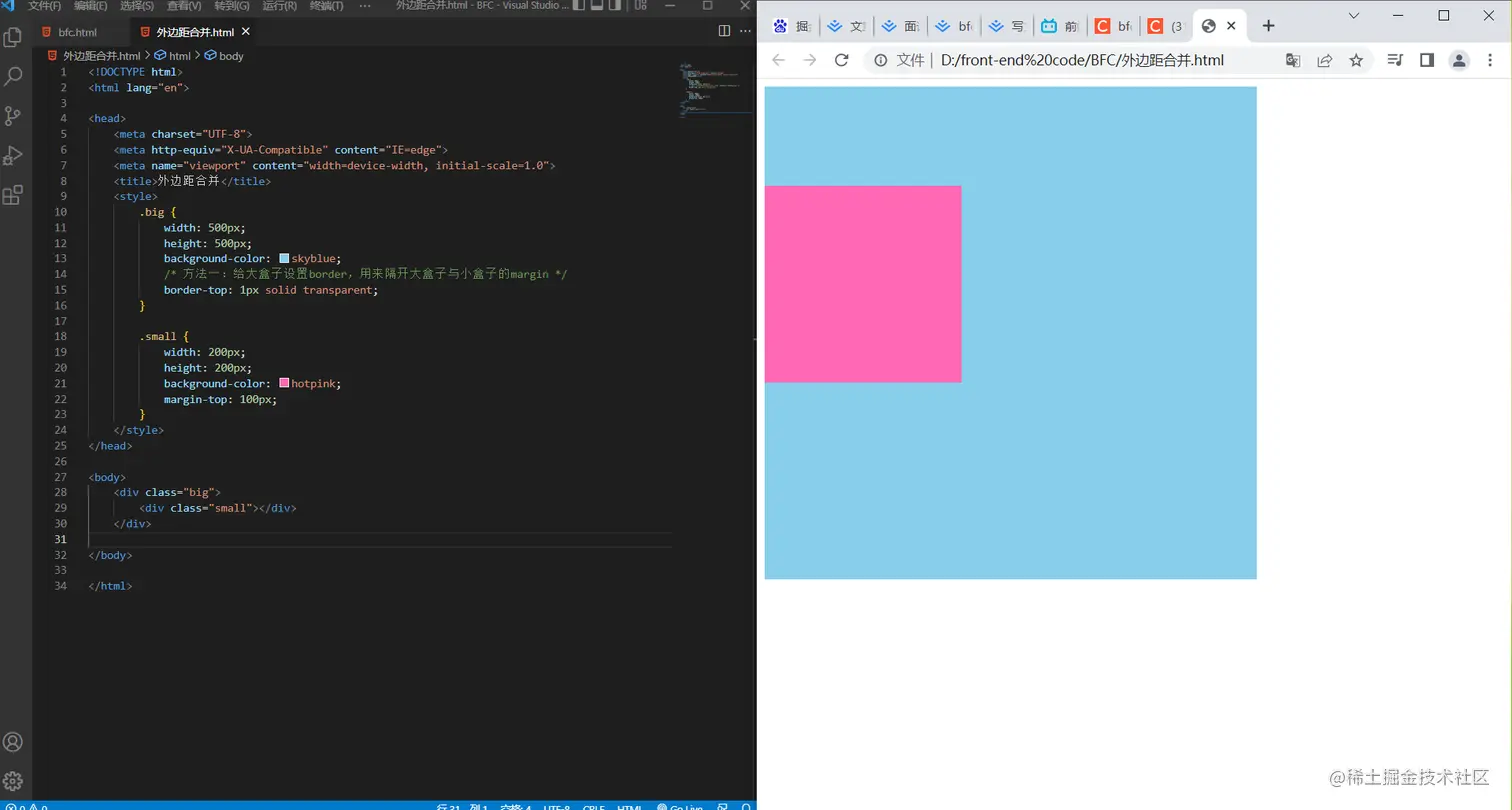
Task: Go back in the browser
Action: pyautogui.click(x=779, y=60)
